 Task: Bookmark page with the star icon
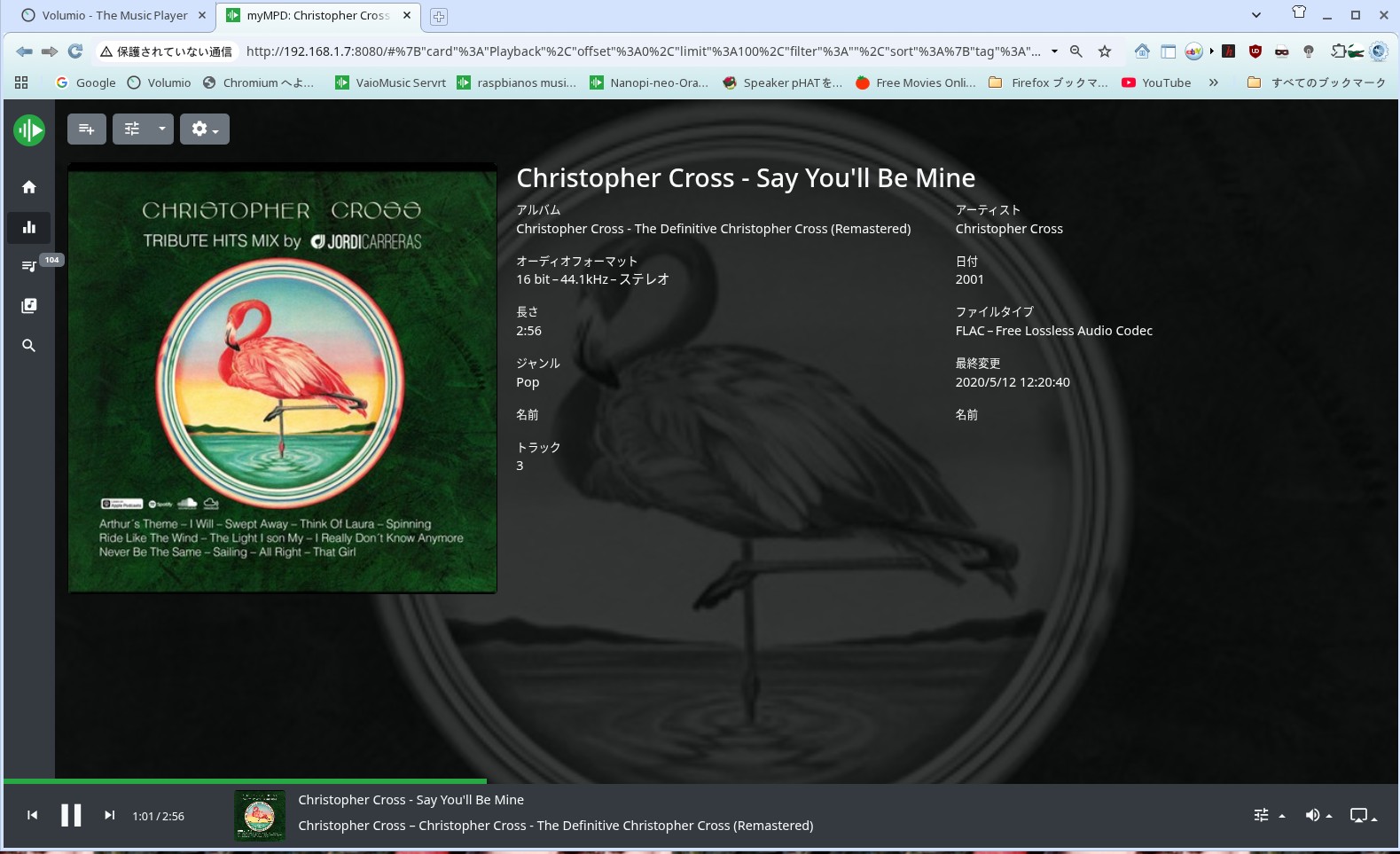coord(1105,51)
